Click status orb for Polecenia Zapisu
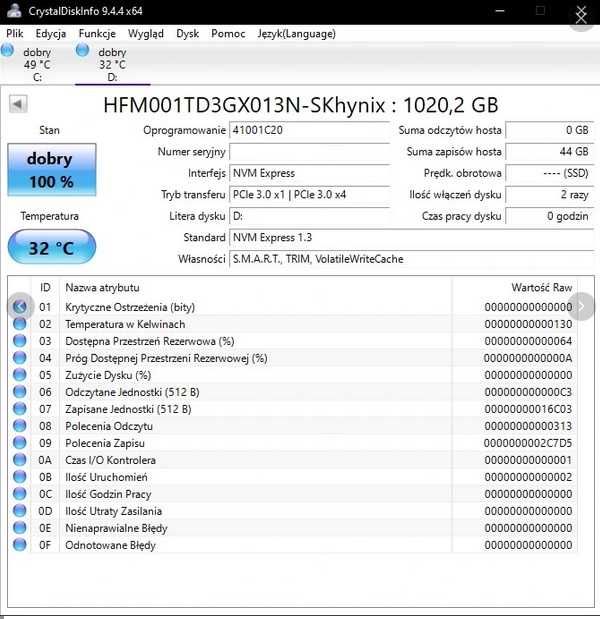 click(19, 443)
